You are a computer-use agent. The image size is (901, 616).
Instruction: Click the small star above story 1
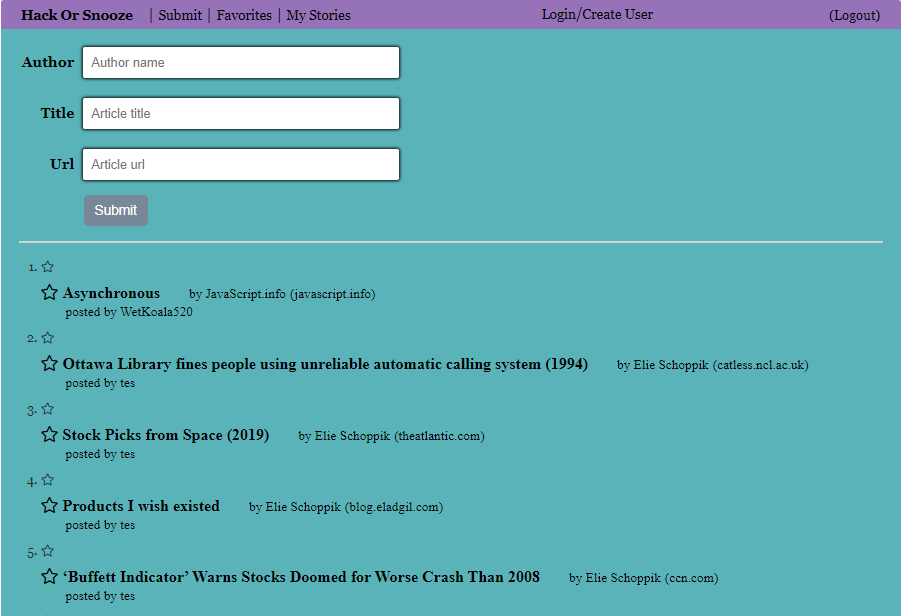tap(47, 265)
